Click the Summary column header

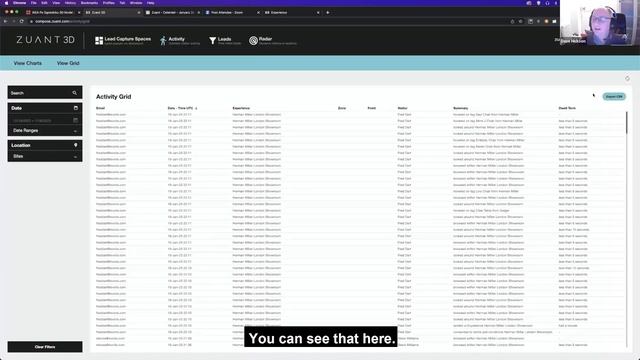(x=461, y=108)
